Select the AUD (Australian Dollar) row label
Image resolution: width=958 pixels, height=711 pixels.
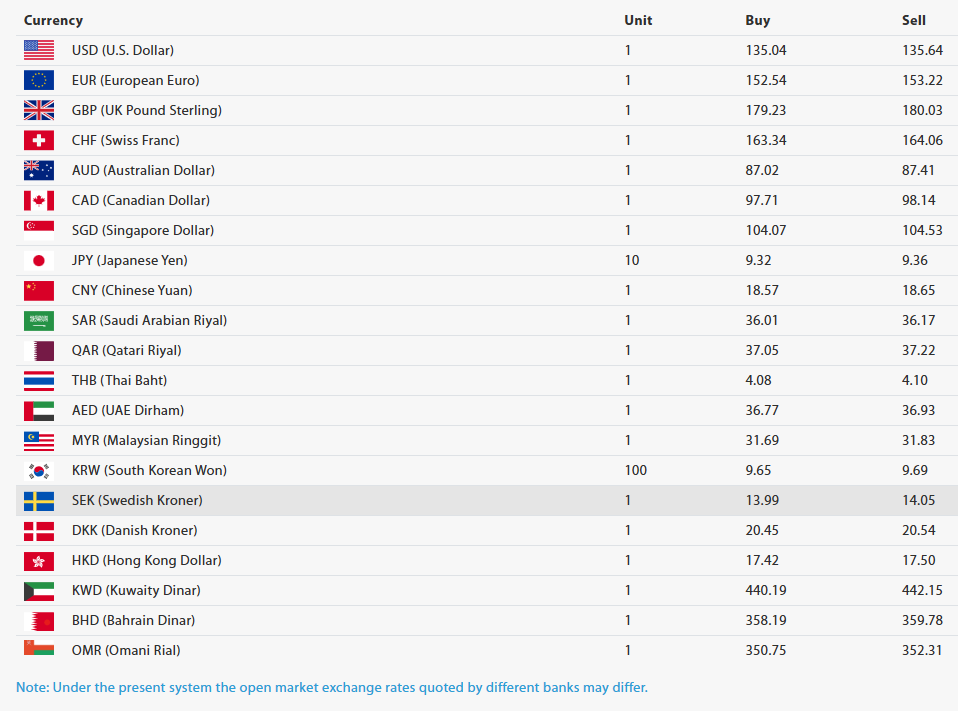point(143,170)
